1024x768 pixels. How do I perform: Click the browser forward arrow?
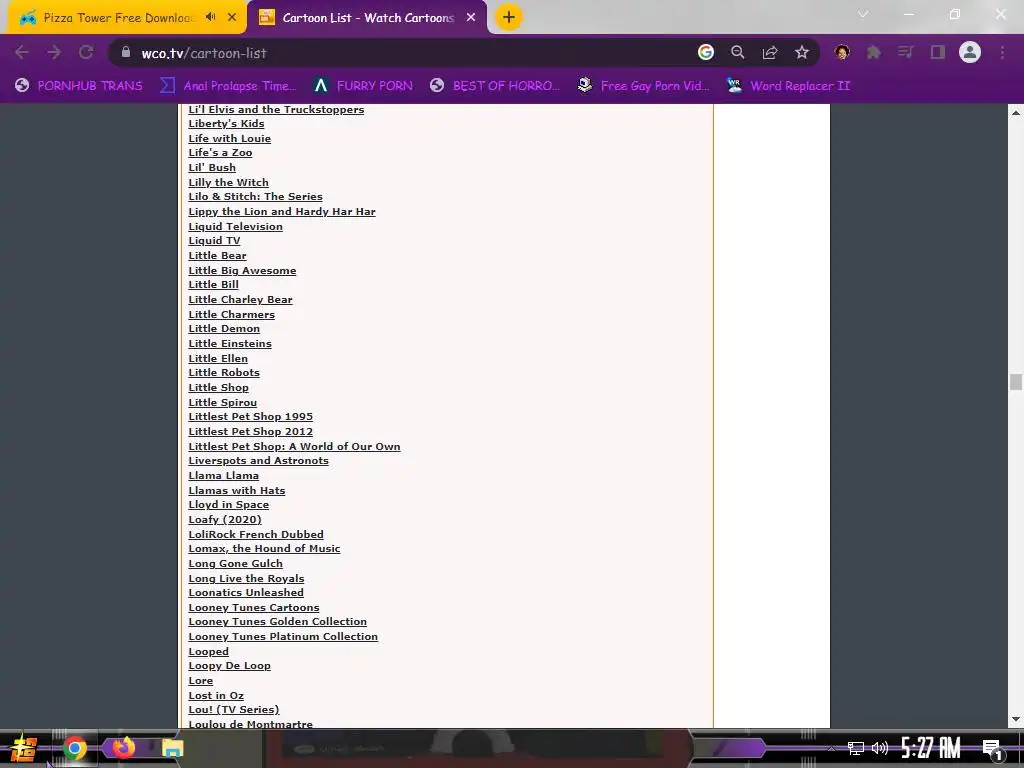point(54,52)
